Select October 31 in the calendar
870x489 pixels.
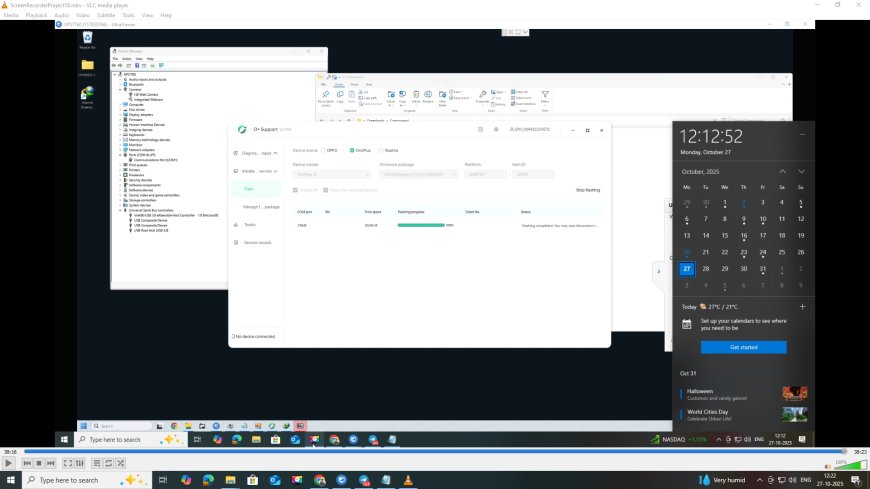[x=763, y=269]
